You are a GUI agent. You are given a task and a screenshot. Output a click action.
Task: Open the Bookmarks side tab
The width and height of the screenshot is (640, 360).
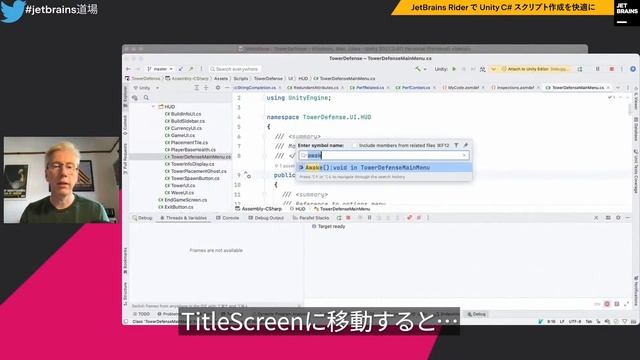(125, 260)
